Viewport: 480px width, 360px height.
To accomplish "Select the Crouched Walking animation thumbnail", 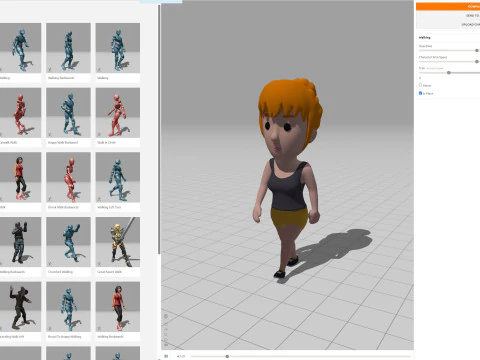I will click(68, 242).
